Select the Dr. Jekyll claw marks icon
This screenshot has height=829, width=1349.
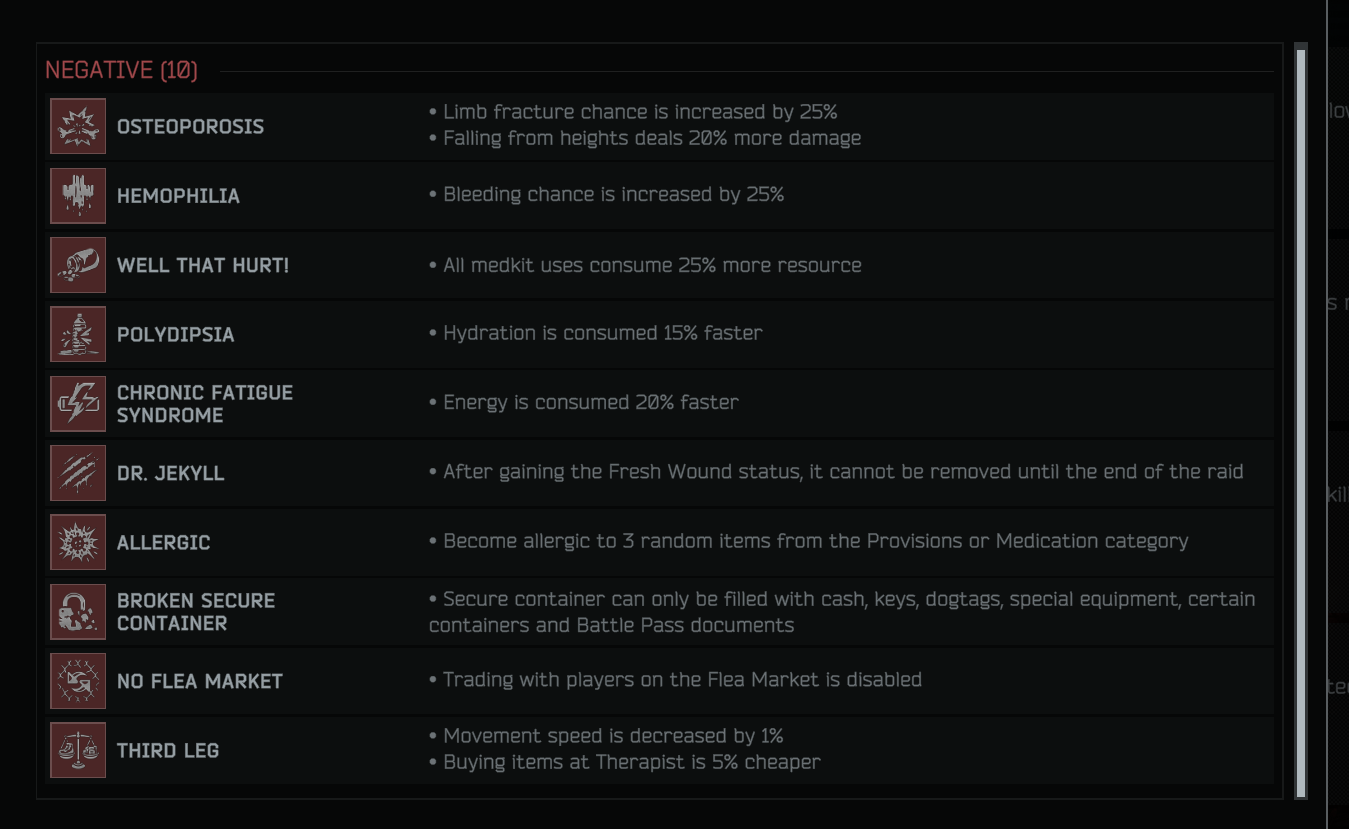pyautogui.click(x=78, y=473)
